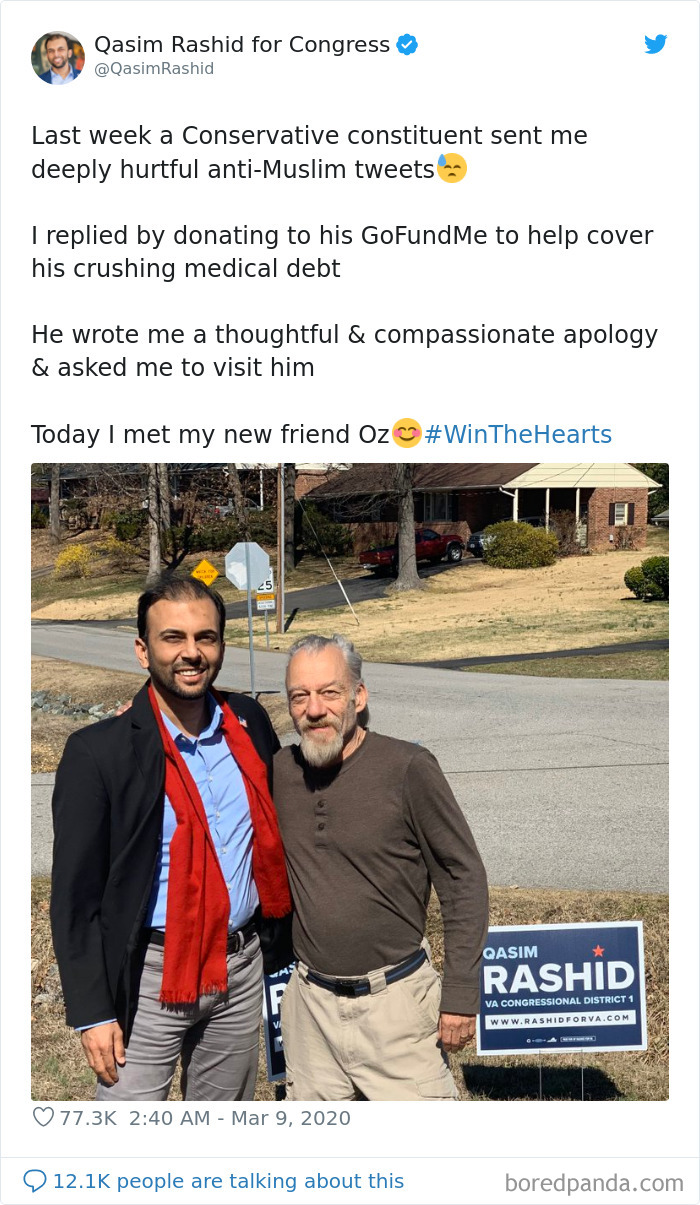Click the @QasimRashid handle
The image size is (700, 1205).
tap(154, 69)
